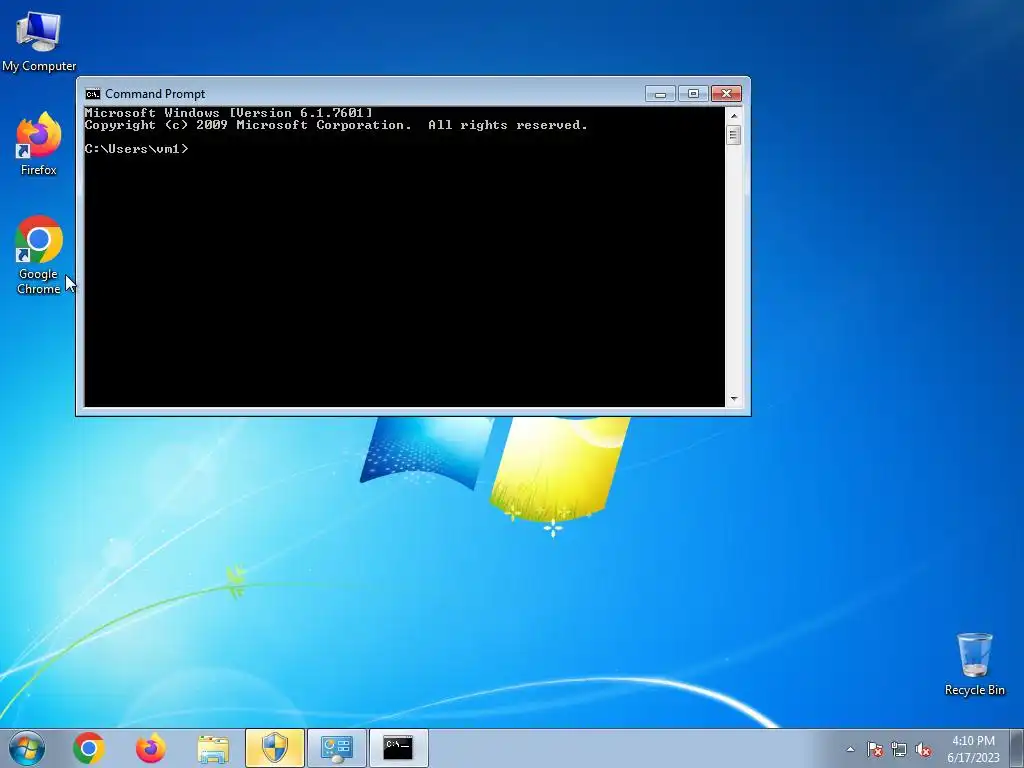
Task: Click the C:\Users\vm1> prompt line
Action: (136, 149)
